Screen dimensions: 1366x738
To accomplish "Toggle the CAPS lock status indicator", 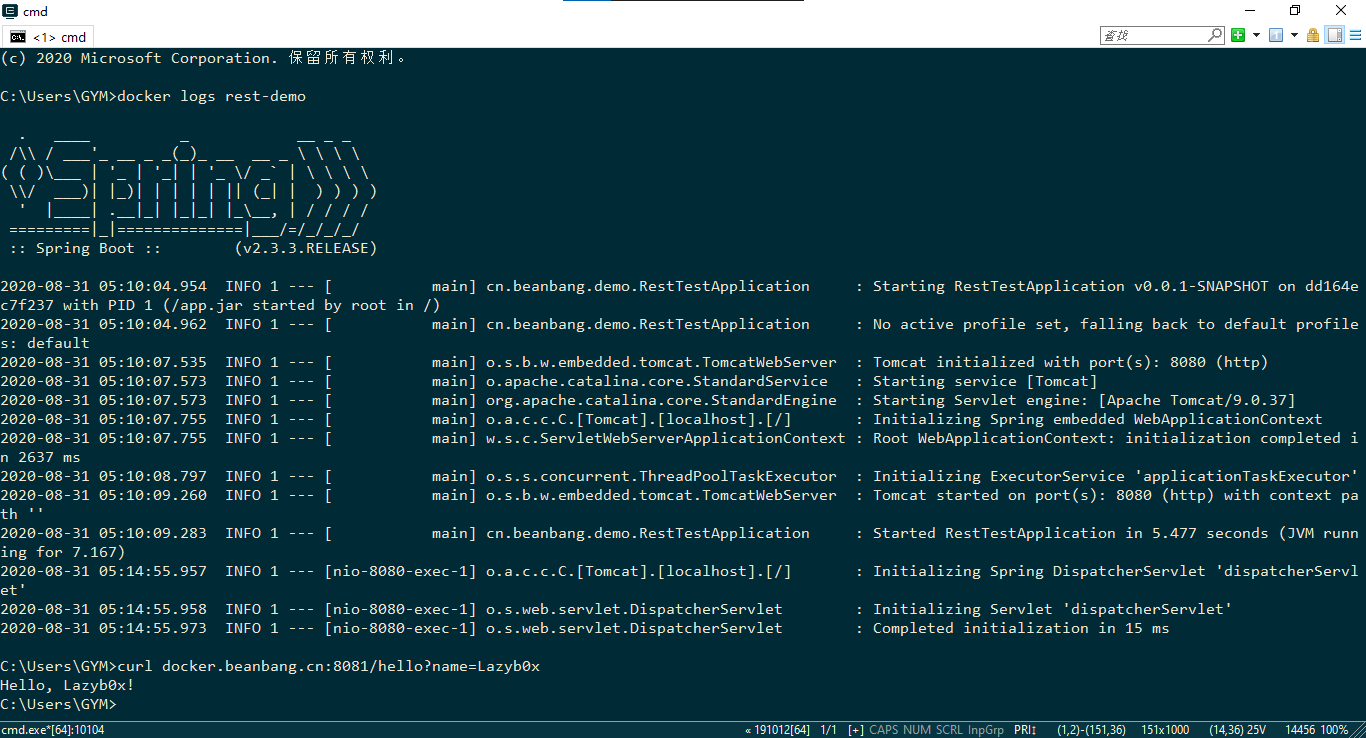I will click(884, 730).
